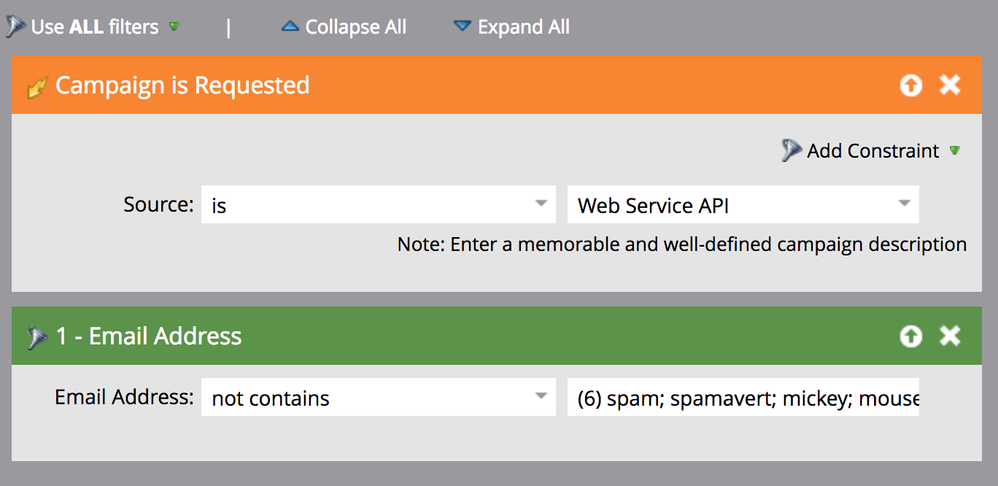Select the Campaign is Requested header bar
998x486 pixels.
496,85
